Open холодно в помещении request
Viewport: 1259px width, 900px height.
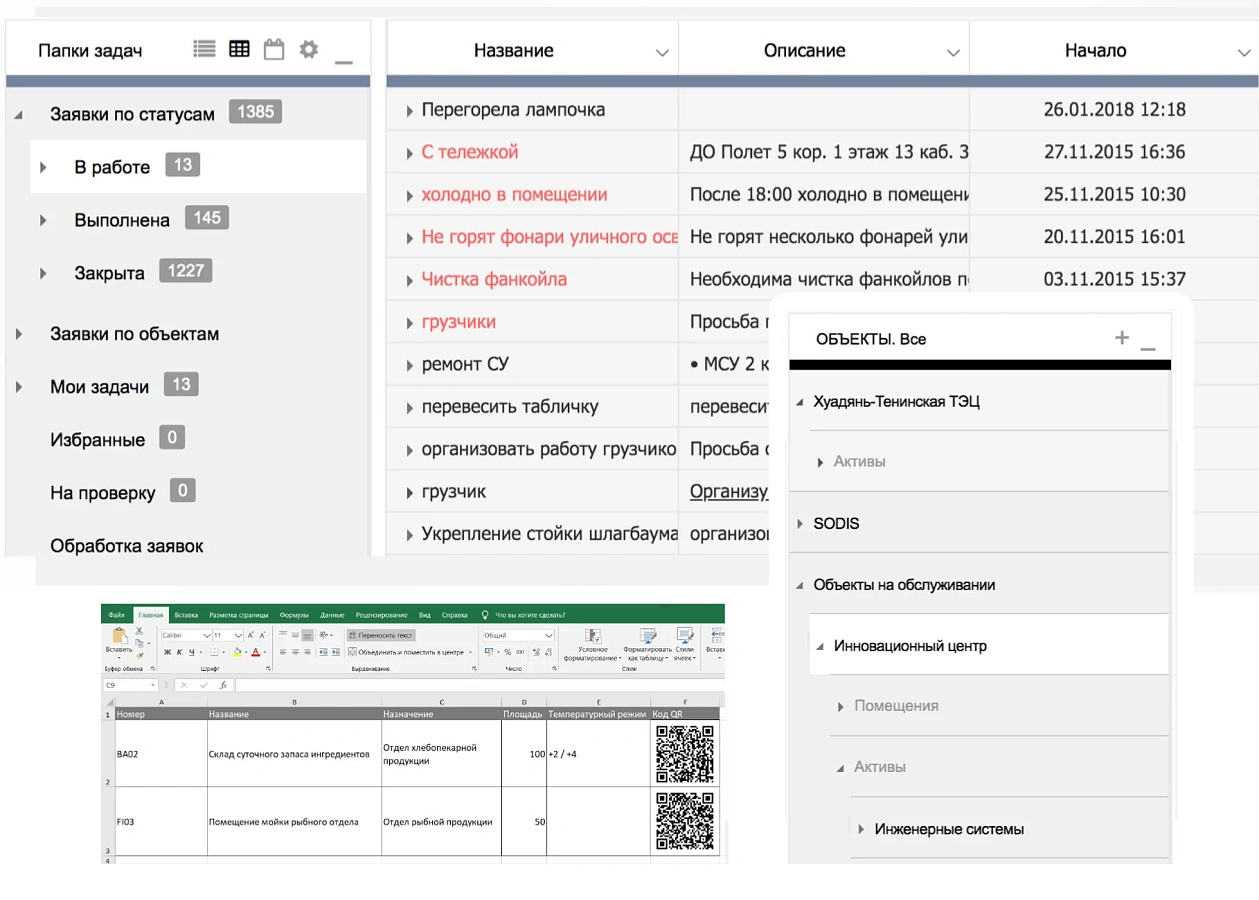(x=514, y=195)
